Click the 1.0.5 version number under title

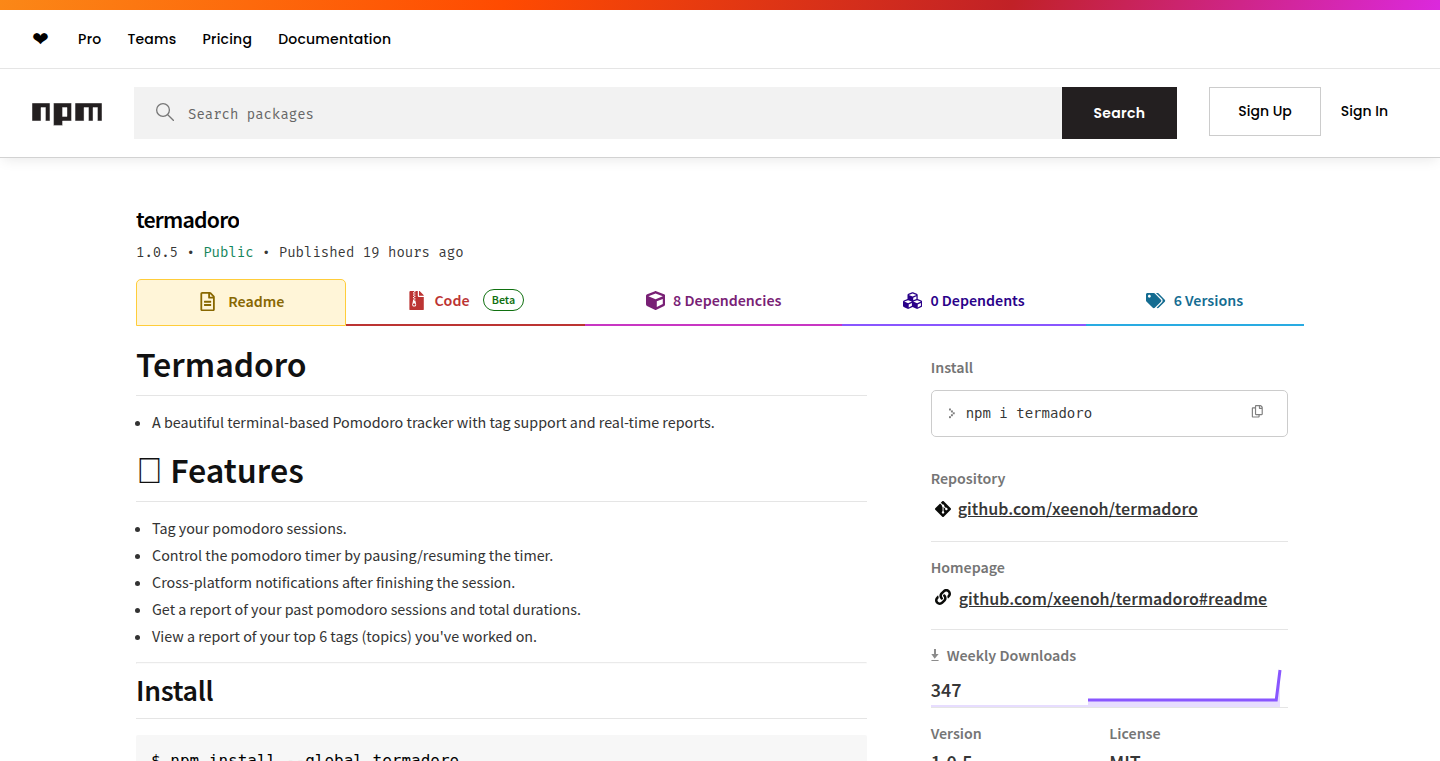[157, 252]
